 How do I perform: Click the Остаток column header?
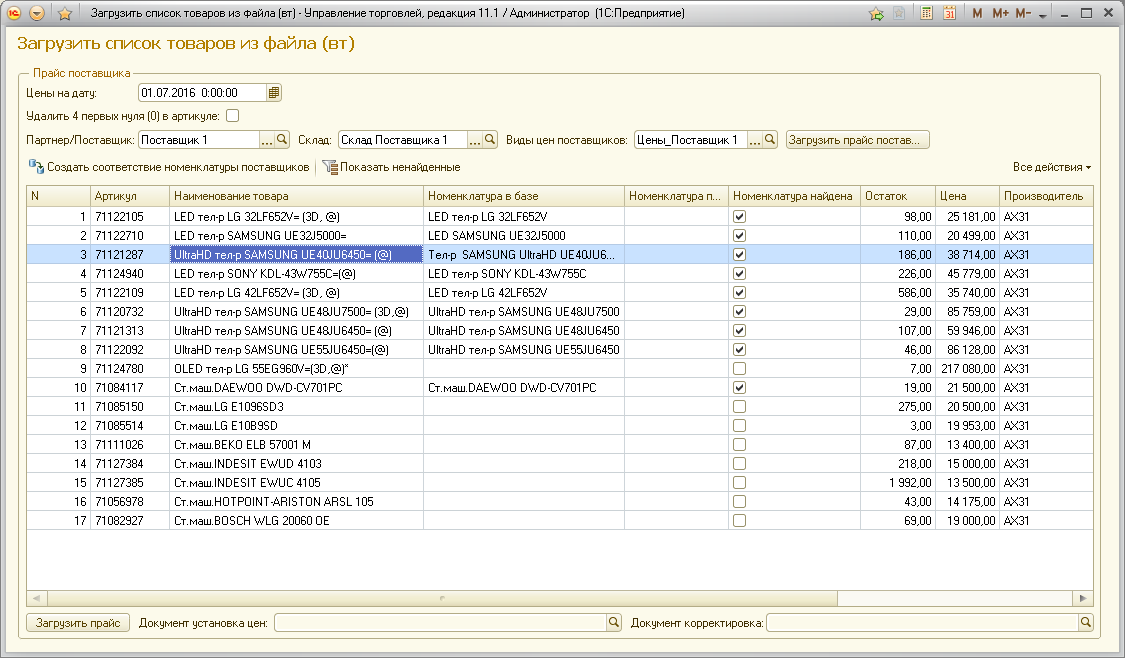point(898,196)
